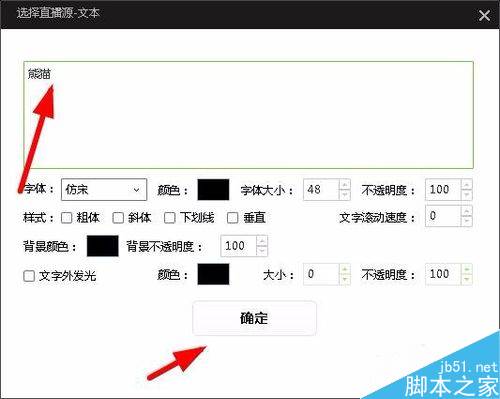Increase 背景不透明度 with the up arrow
Image resolution: width=500 pixels, height=399 pixels.
pos(262,241)
